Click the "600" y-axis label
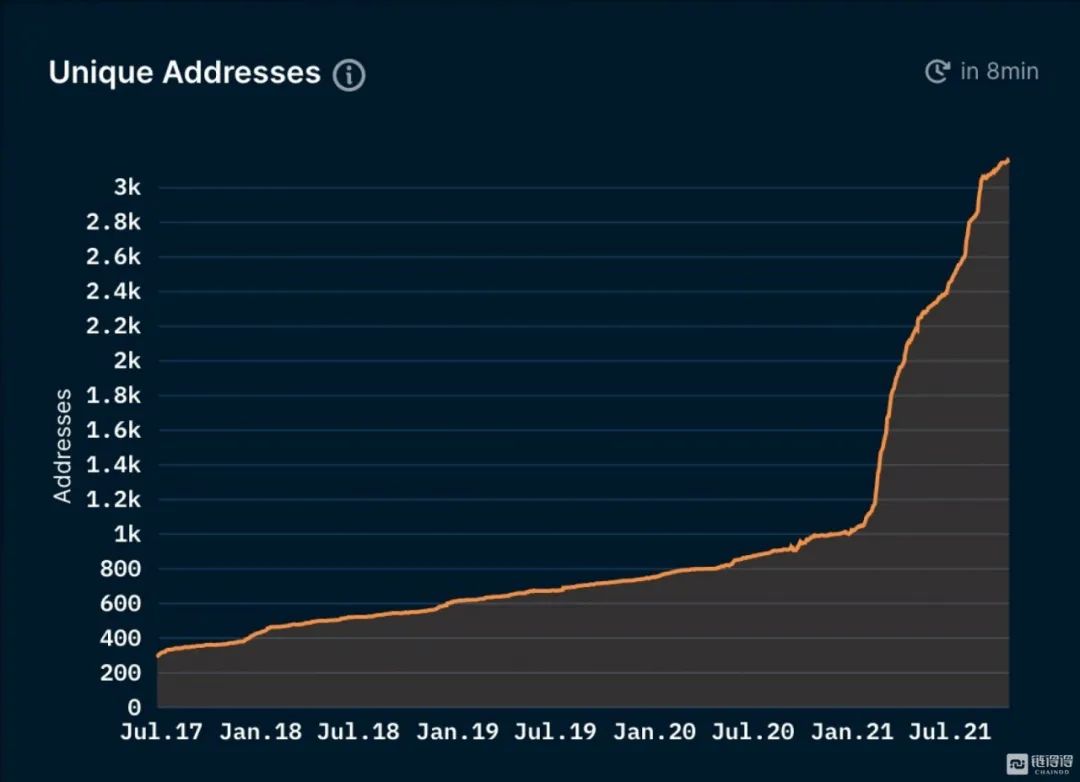This screenshot has height=782, width=1080. [x=121, y=604]
